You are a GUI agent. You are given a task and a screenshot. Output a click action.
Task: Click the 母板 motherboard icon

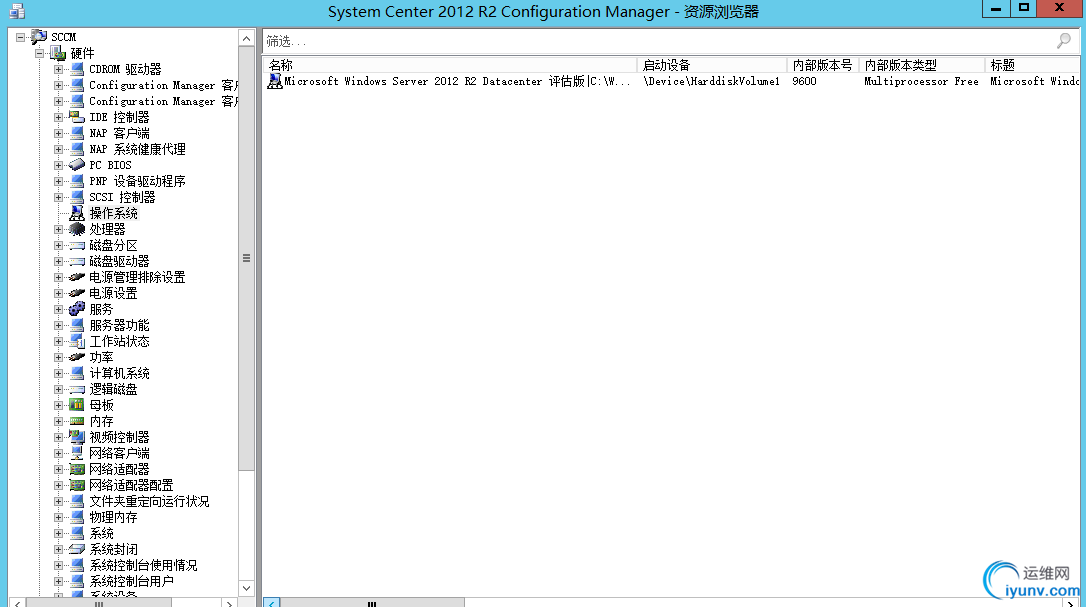[77, 405]
